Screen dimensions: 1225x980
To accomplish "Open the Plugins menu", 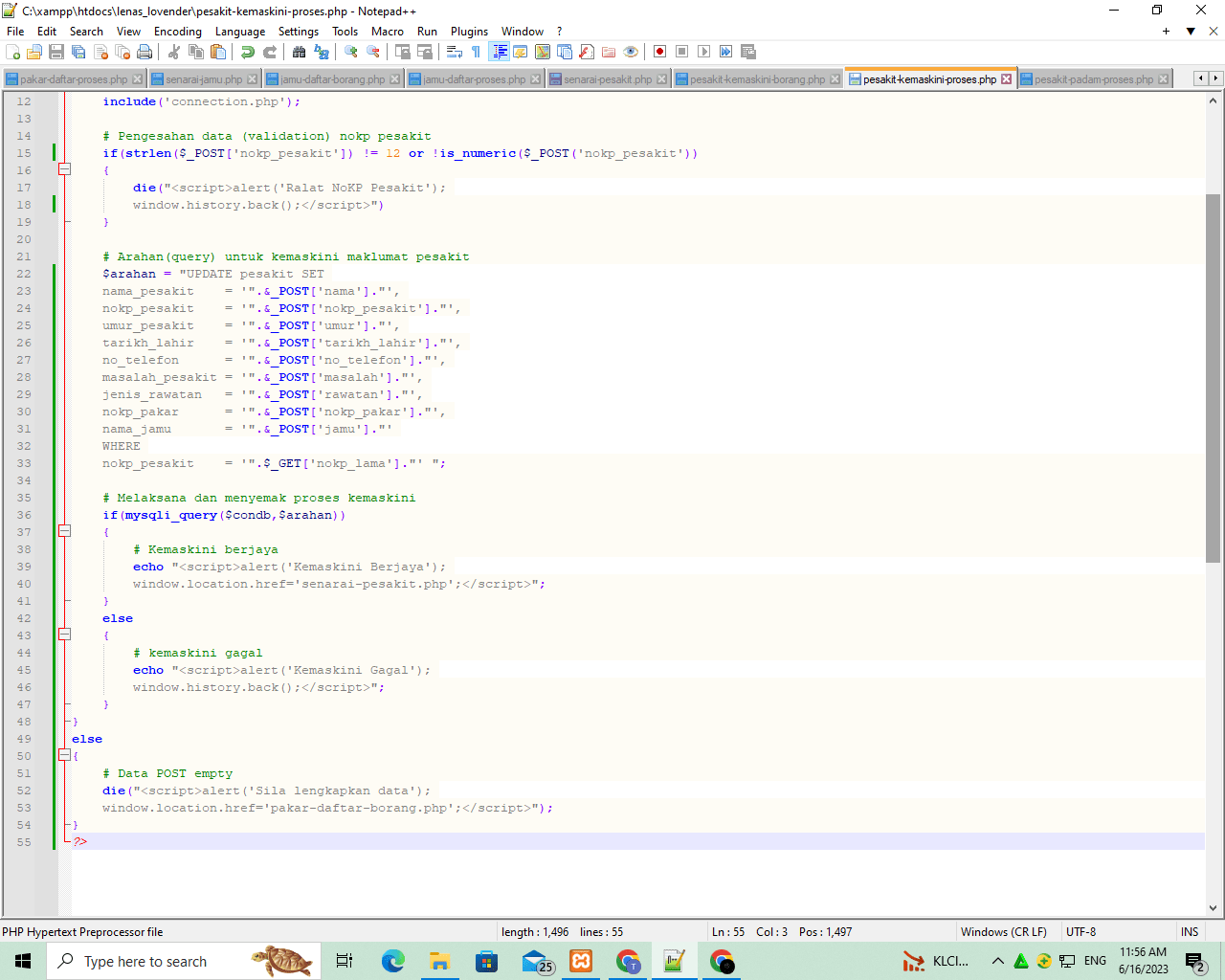I will coord(469,32).
